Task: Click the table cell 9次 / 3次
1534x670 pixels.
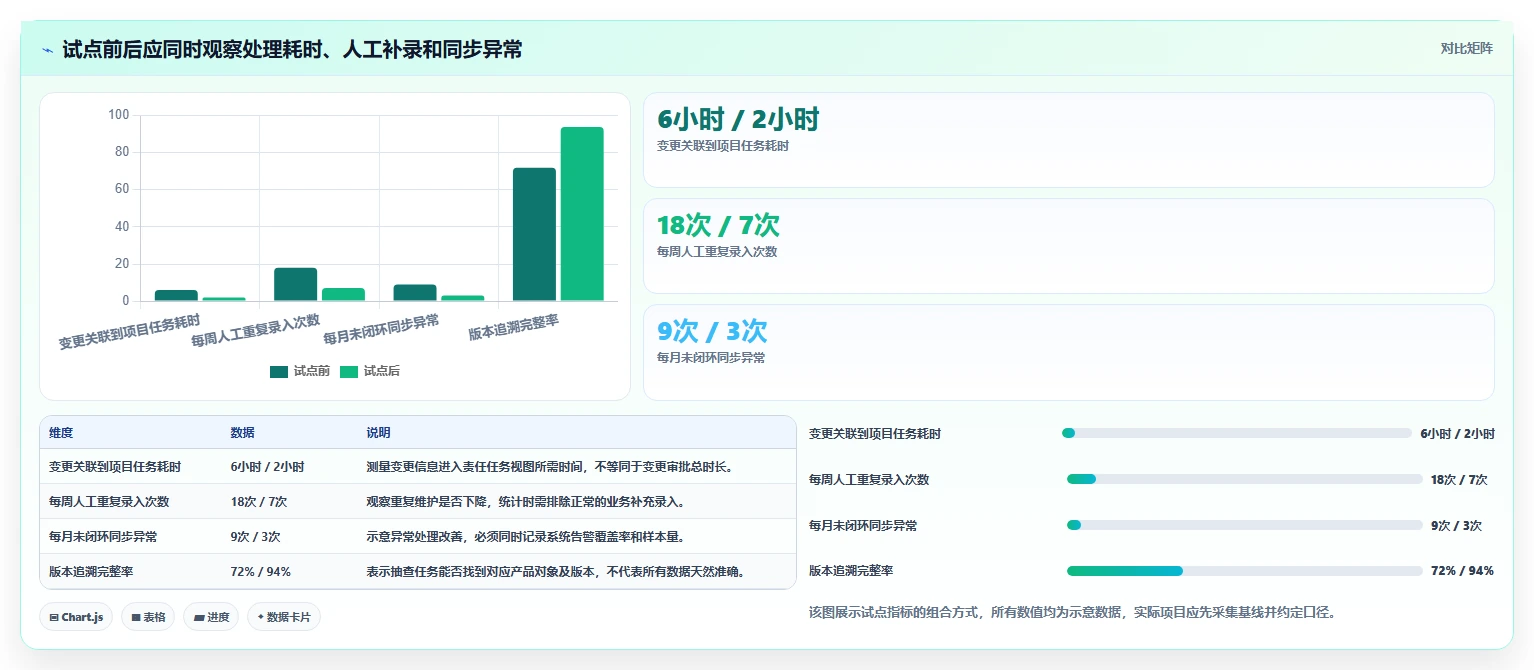Action: pos(255,537)
